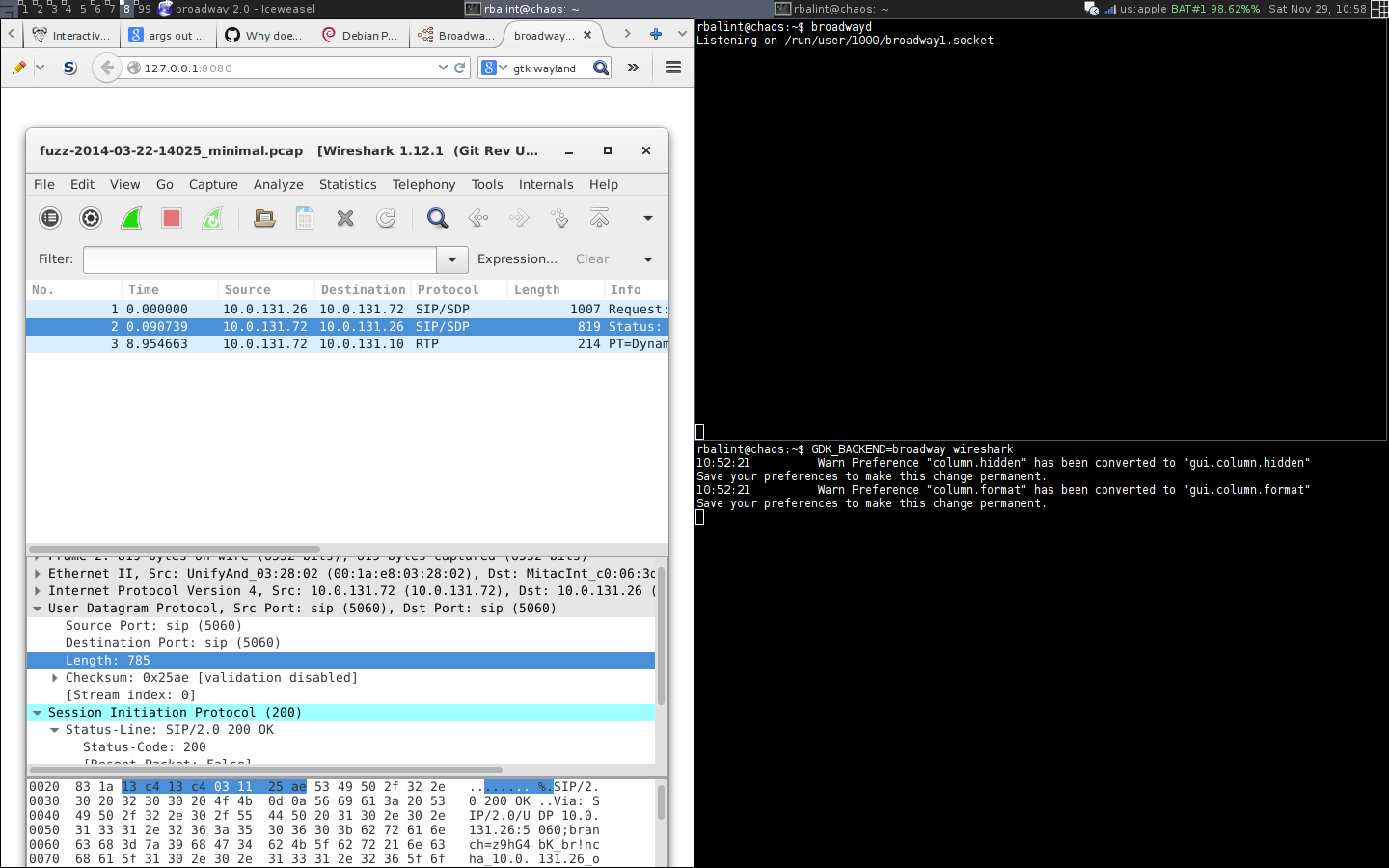
Task: Expand the Ethernet II protocol details
Action: tap(38, 573)
